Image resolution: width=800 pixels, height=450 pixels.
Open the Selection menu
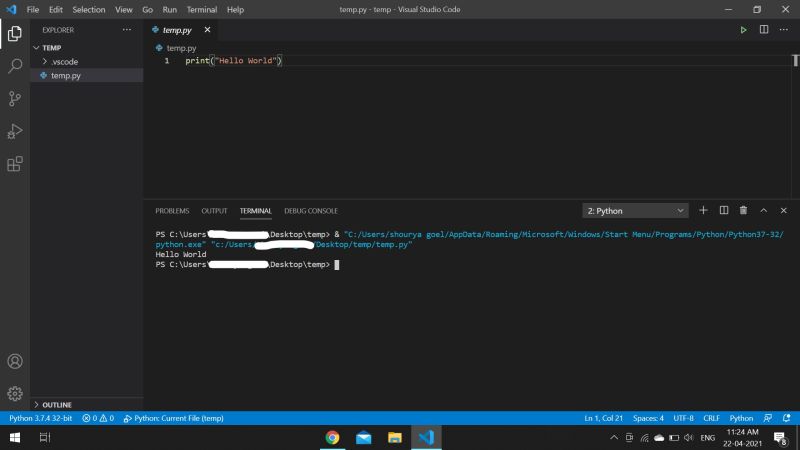click(89, 9)
